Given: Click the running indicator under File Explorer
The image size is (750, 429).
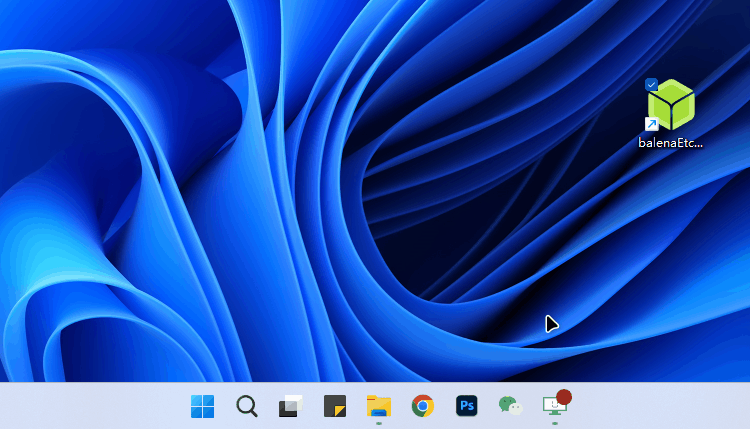Looking at the screenshot, I should click(x=378, y=423).
